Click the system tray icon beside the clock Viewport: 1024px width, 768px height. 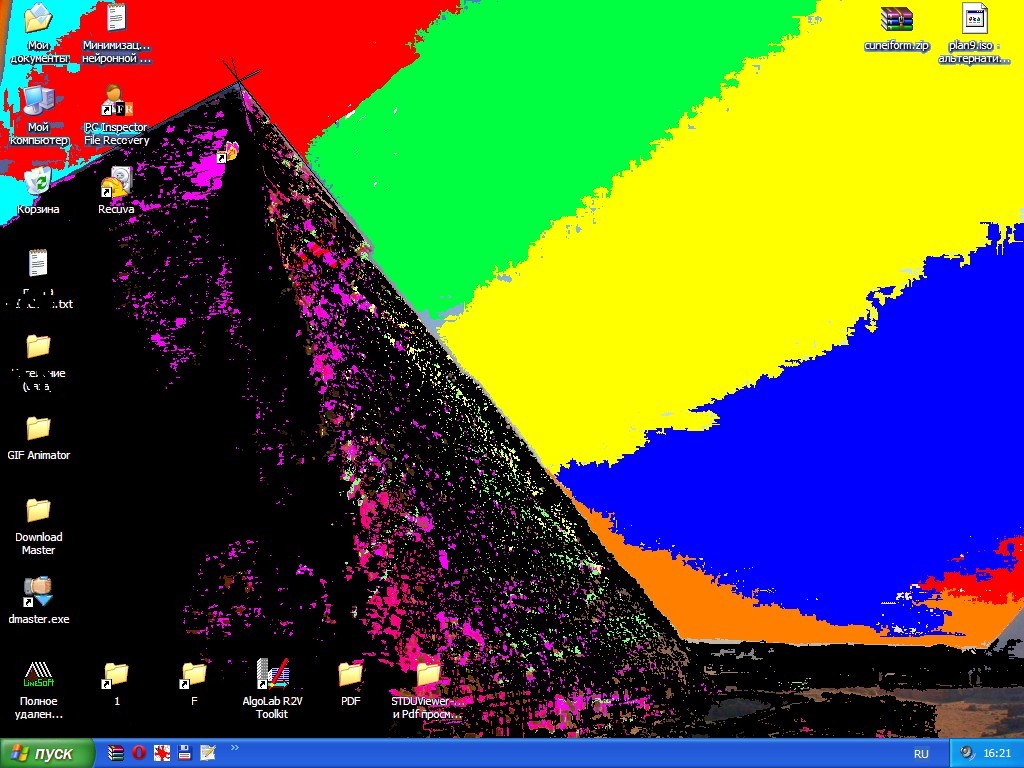click(967, 752)
